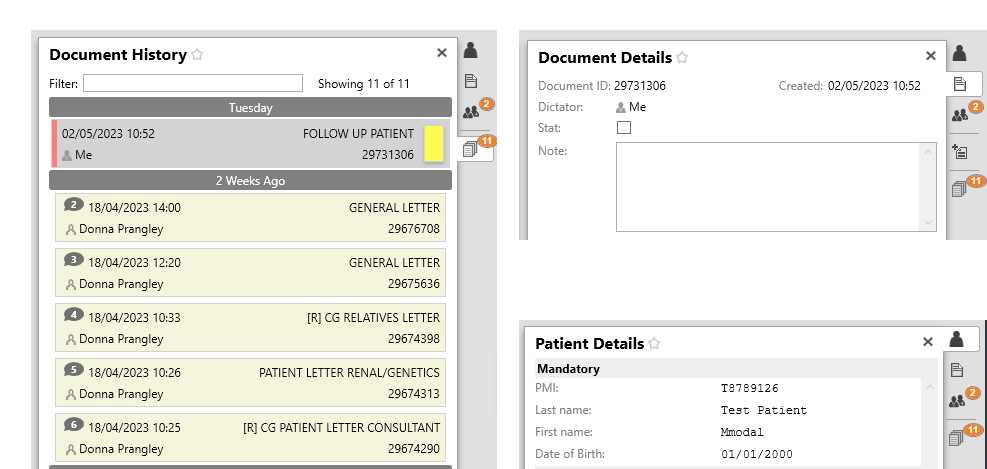This screenshot has height=469, width=987.
Task: Collapse the Mandatory section in Patient Details
Action: click(x=736, y=369)
